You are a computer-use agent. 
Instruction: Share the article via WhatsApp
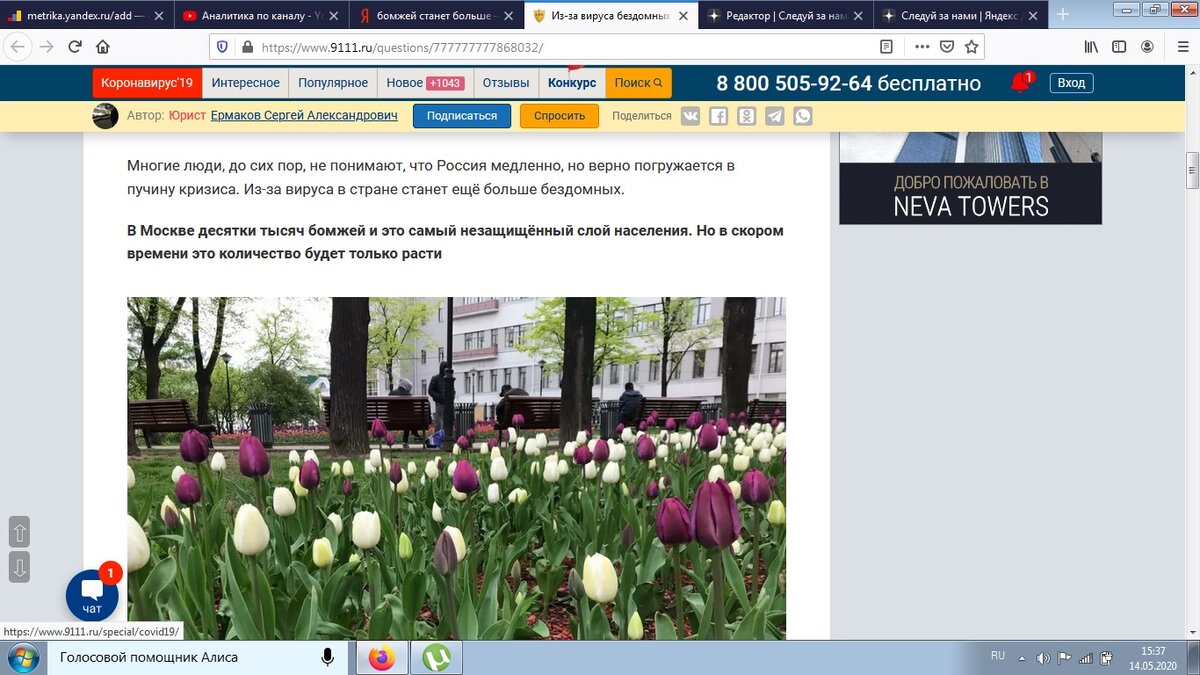click(802, 116)
